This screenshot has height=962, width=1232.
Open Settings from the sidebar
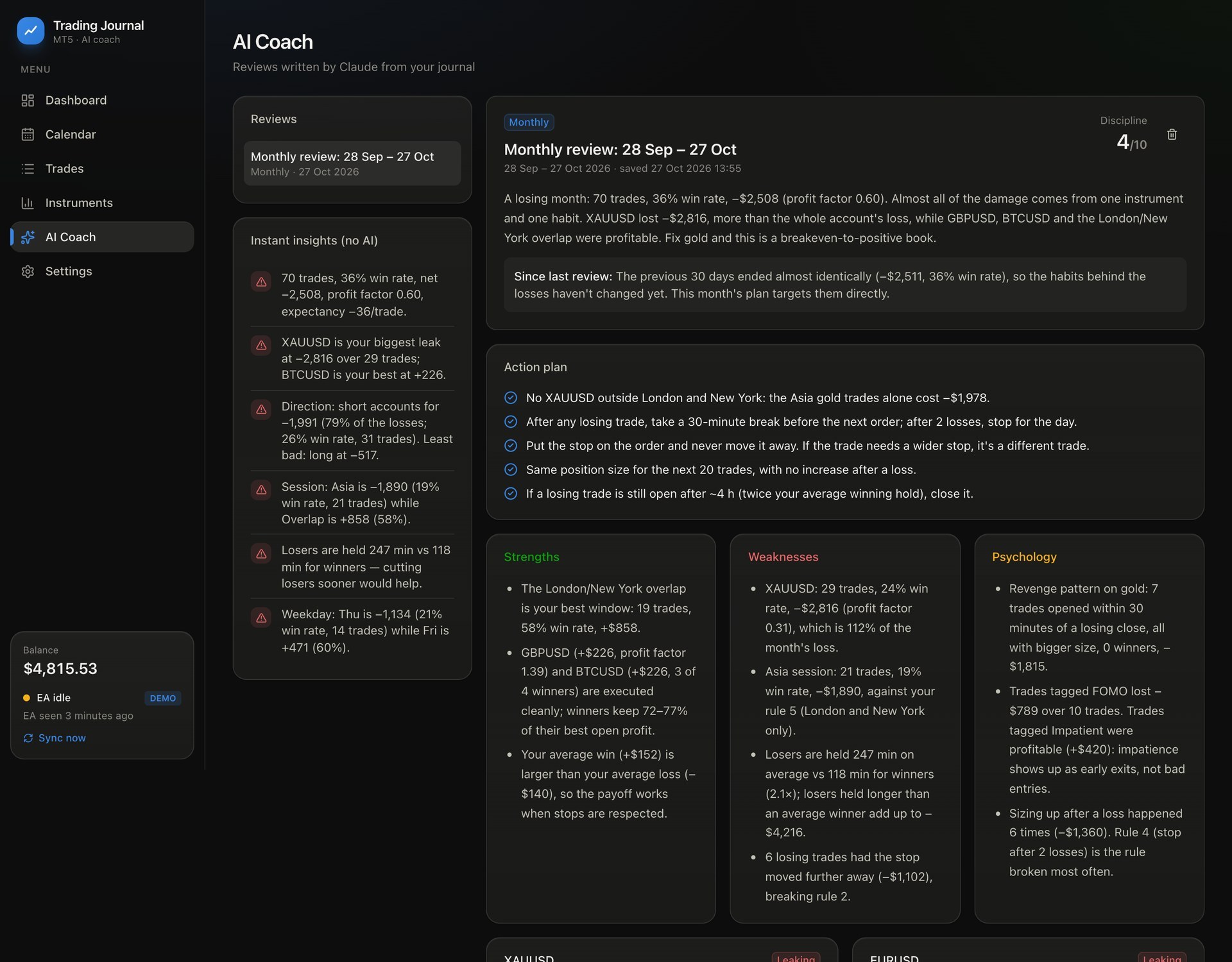[x=102, y=271]
